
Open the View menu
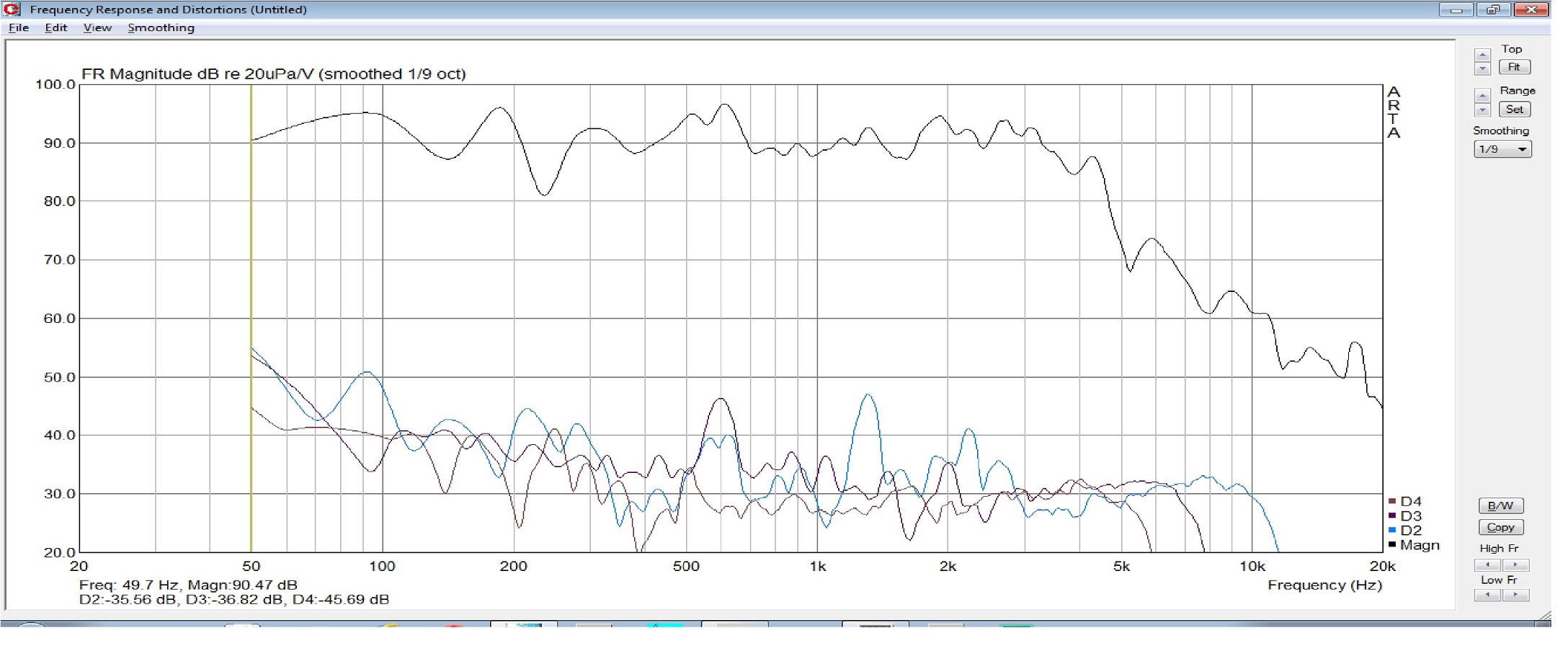point(97,28)
